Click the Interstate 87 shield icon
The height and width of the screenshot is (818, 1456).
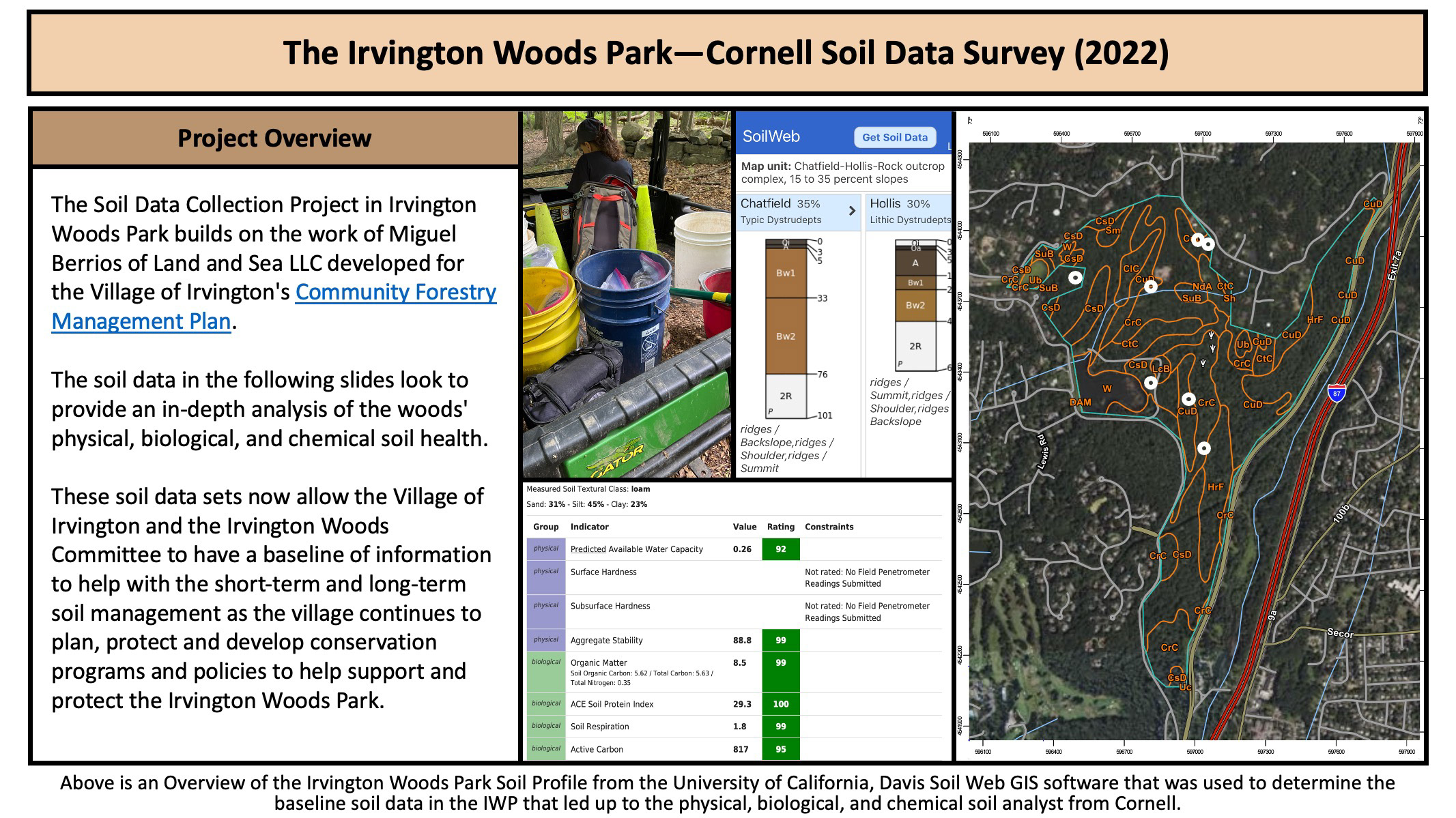coord(1337,393)
